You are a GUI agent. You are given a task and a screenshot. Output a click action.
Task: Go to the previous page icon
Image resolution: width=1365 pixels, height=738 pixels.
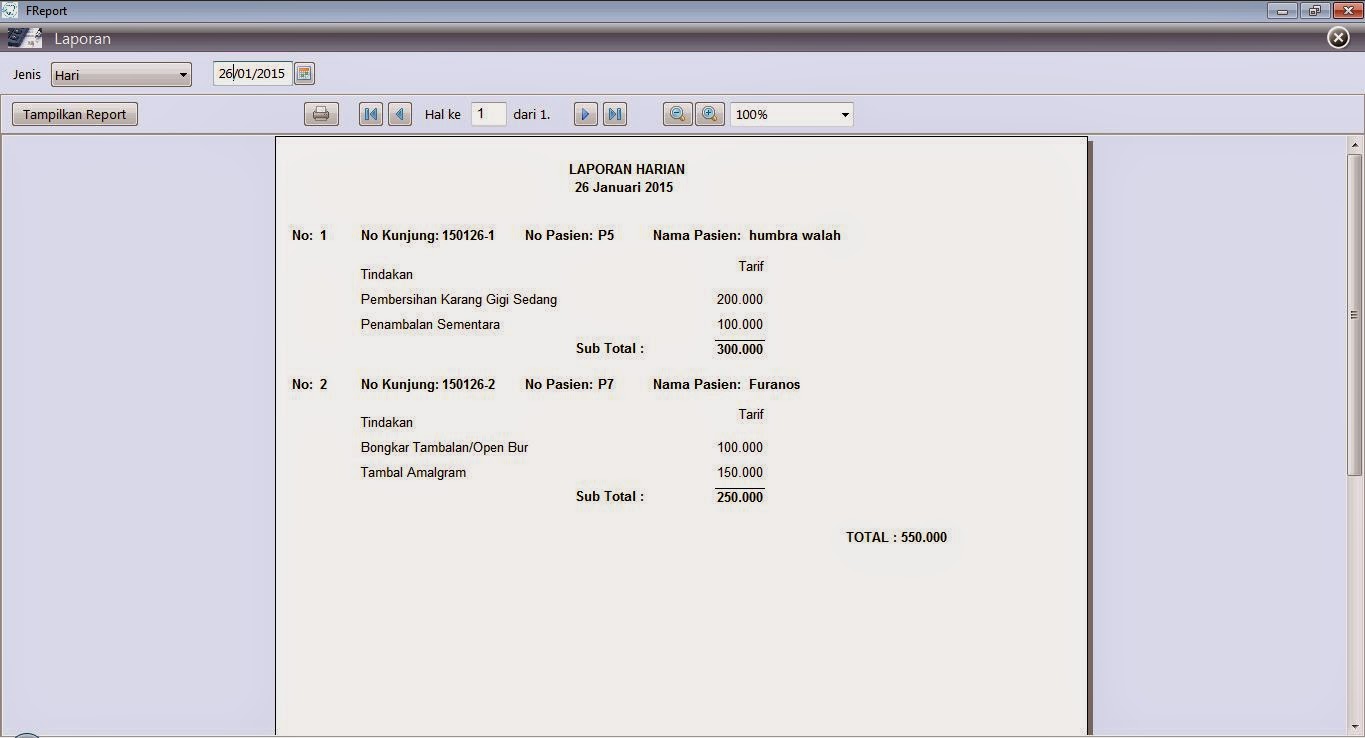[399, 113]
